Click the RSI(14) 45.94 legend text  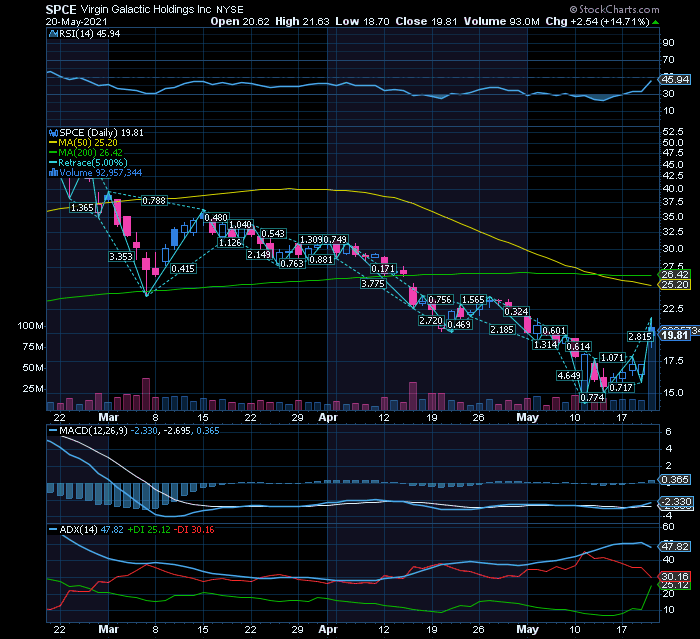pyautogui.click(x=89, y=34)
